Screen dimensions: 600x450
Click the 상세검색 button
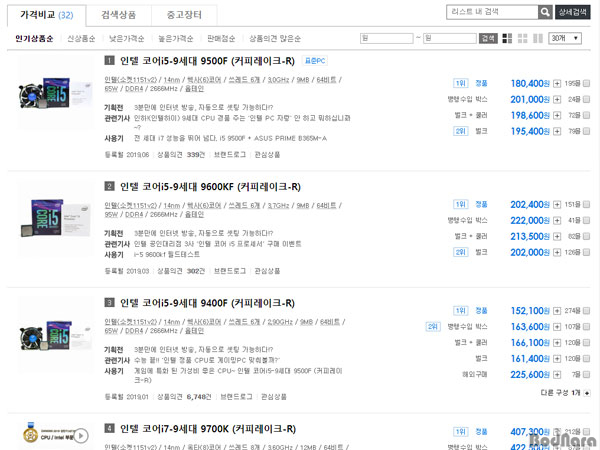point(572,12)
